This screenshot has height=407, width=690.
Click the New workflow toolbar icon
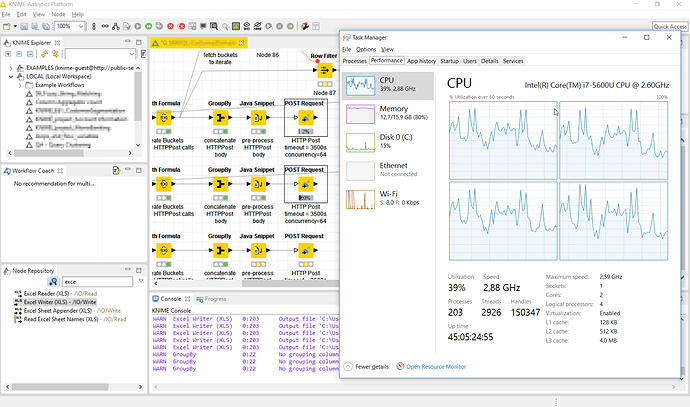point(7,26)
